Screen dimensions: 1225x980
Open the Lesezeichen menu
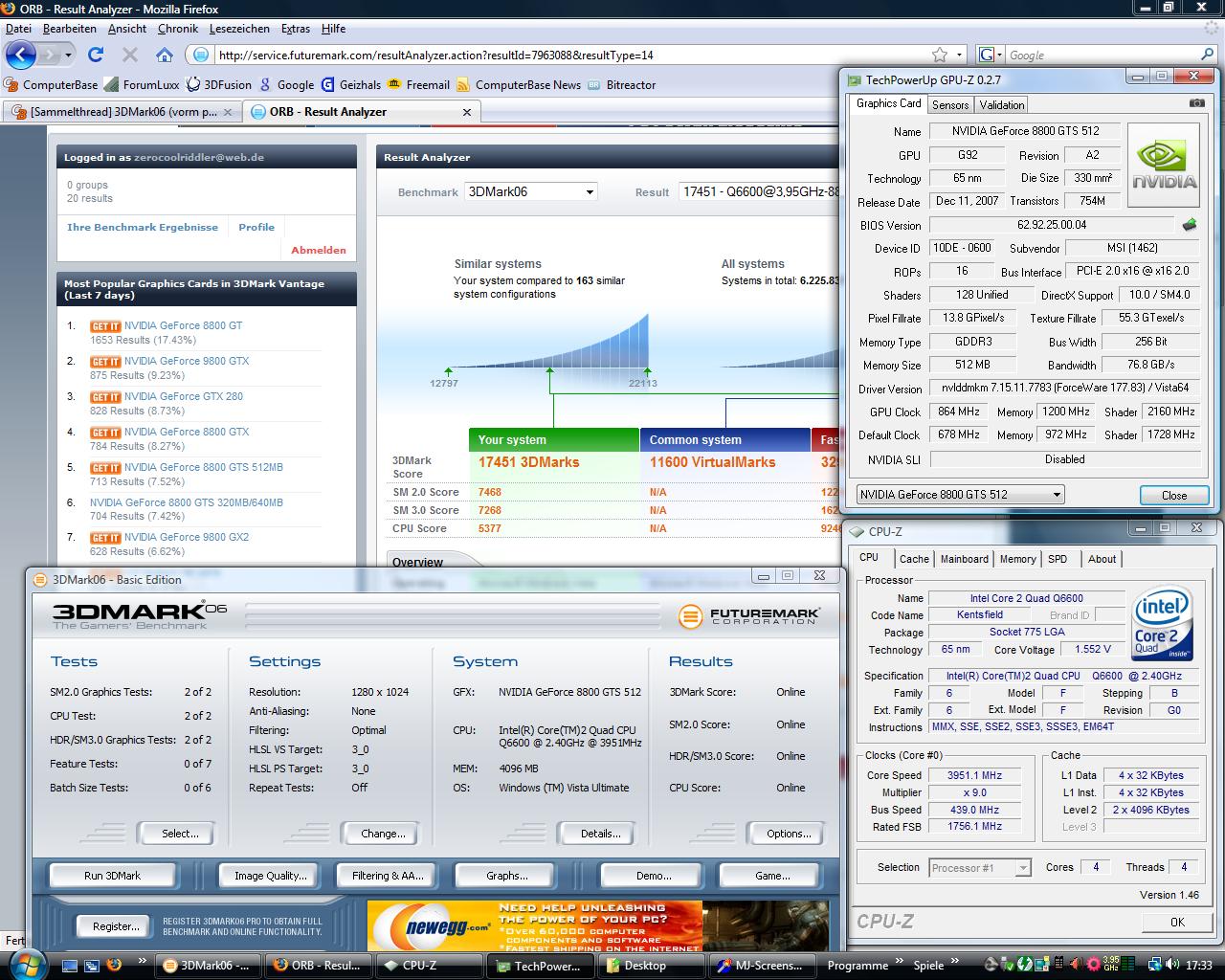point(239,29)
